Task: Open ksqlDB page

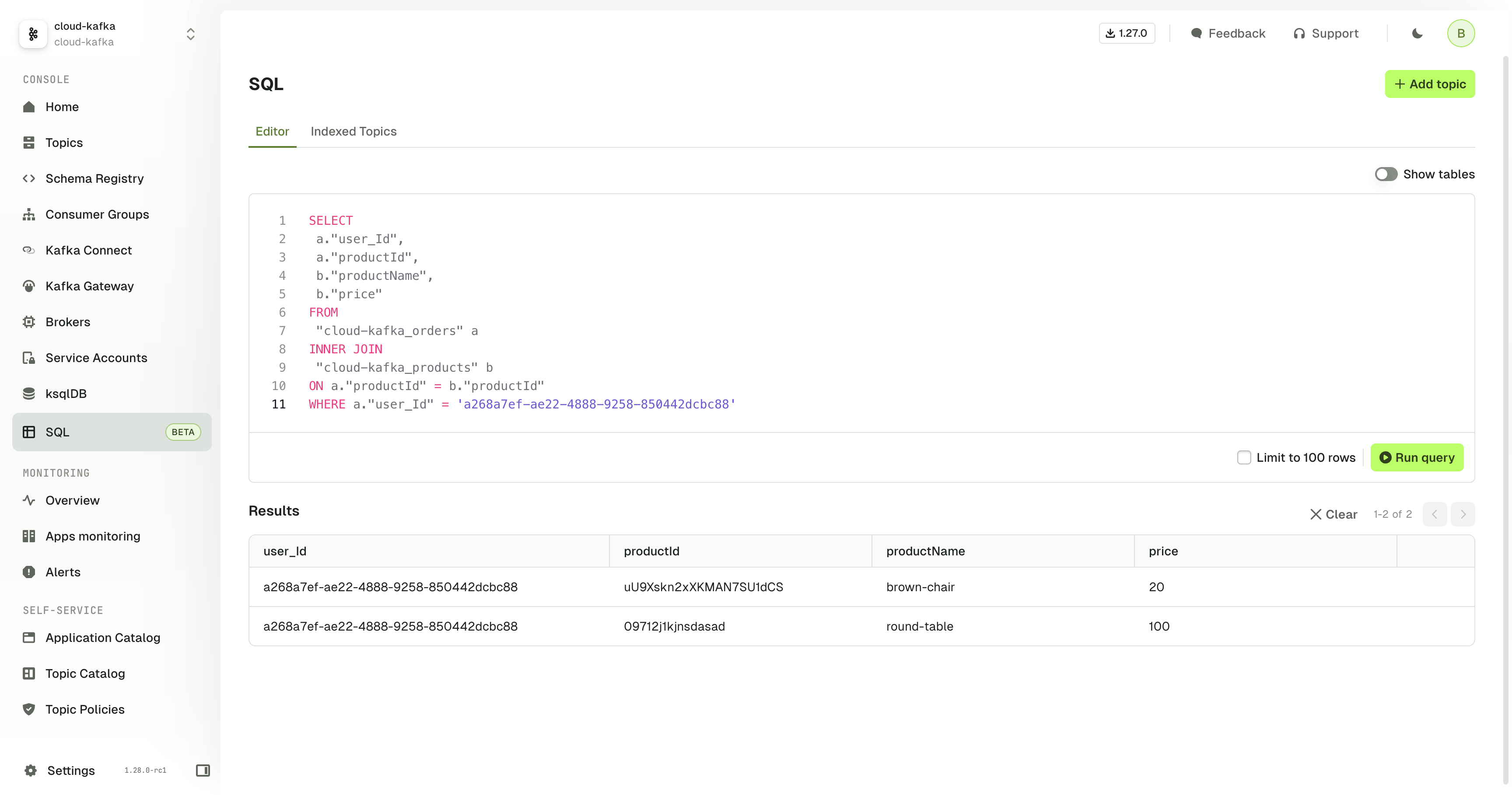Action: tap(112, 393)
